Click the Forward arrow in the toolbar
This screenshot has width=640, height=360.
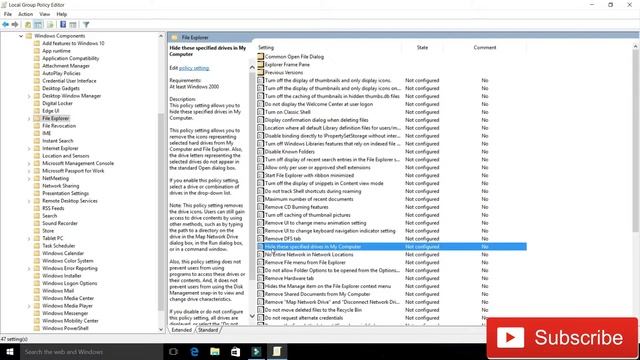tap(15, 24)
